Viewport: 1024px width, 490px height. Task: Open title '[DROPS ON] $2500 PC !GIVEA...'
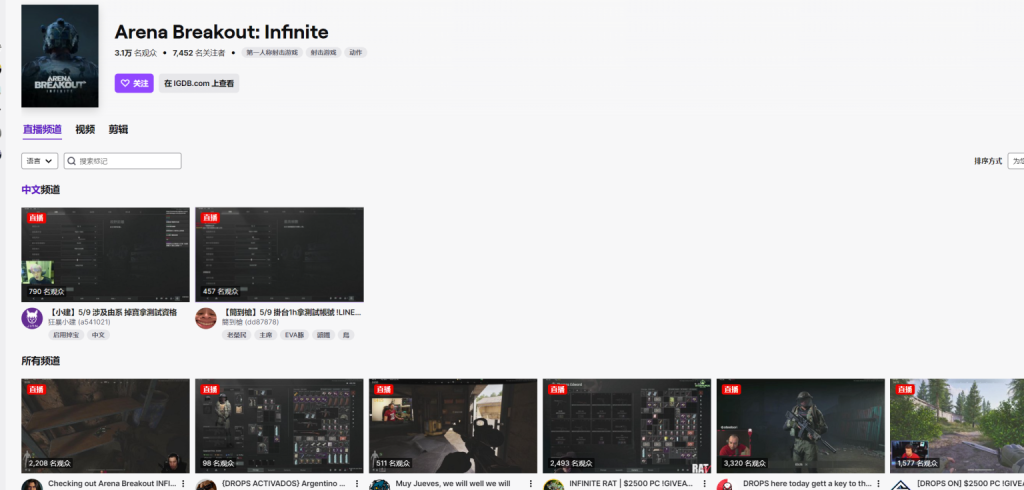click(x=970, y=484)
